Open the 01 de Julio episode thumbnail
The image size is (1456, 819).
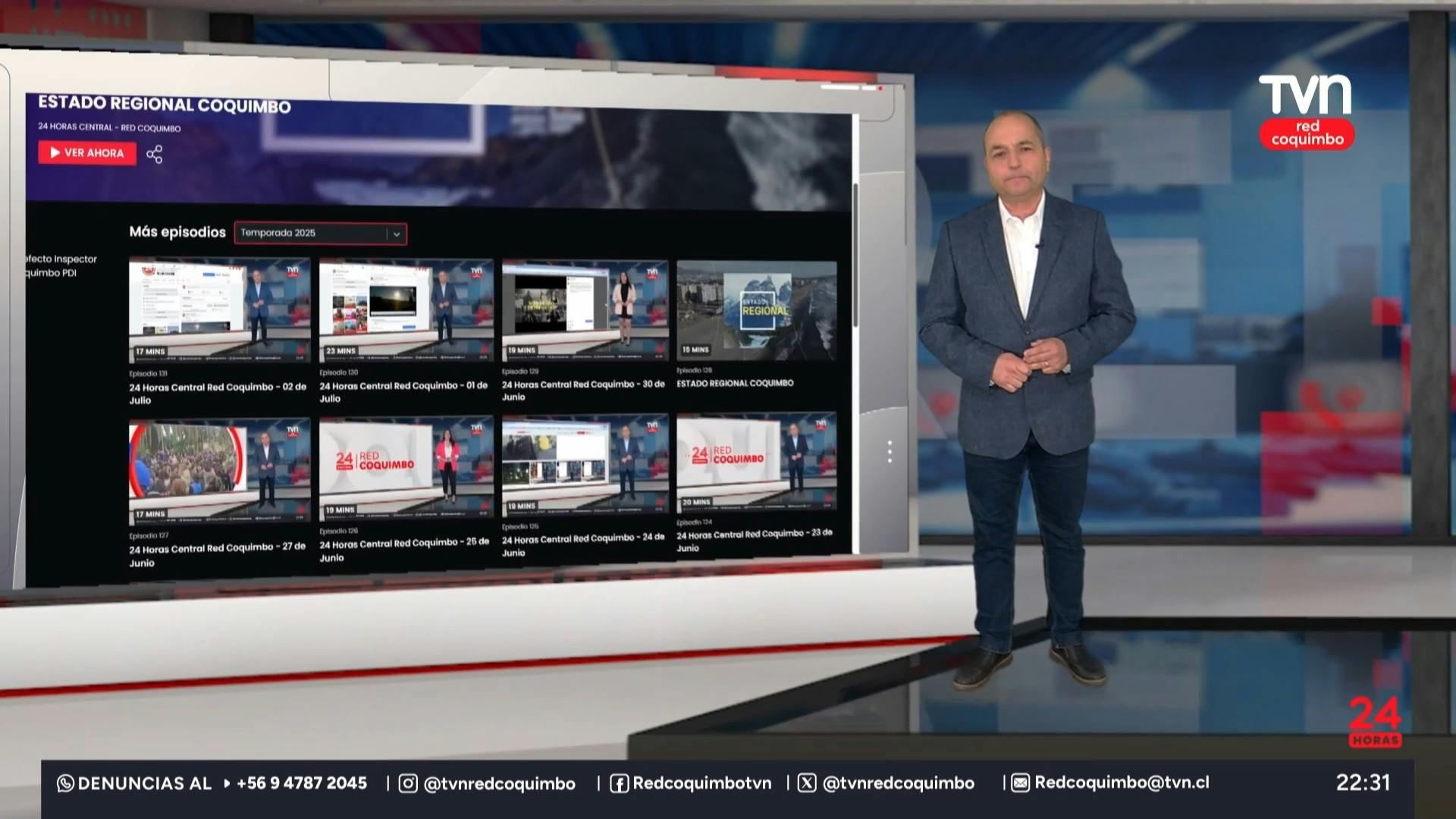pyautogui.click(x=406, y=309)
